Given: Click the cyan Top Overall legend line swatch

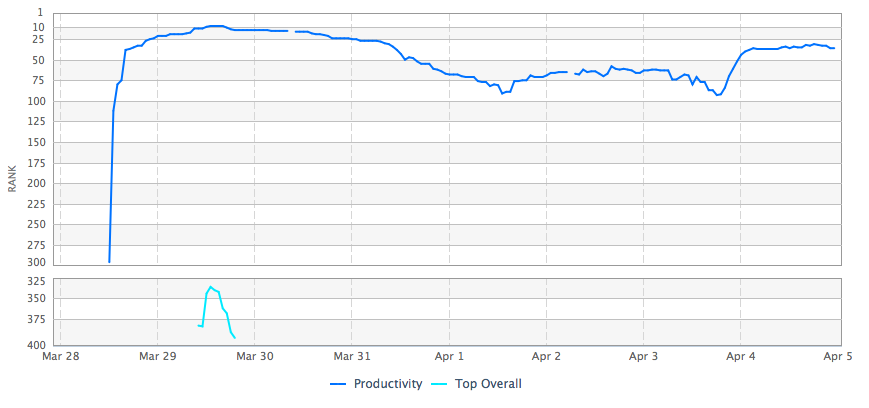Looking at the screenshot, I should 438,384.
